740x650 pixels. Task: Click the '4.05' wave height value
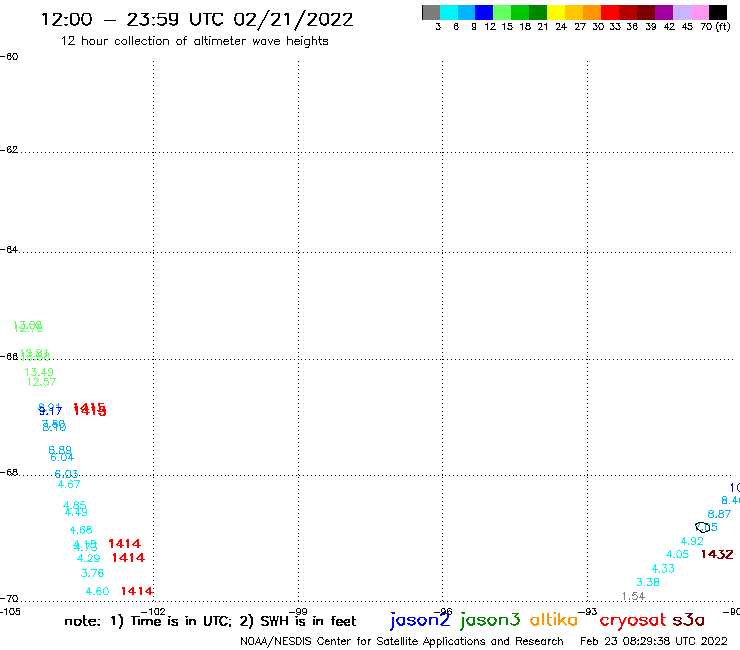click(x=678, y=554)
